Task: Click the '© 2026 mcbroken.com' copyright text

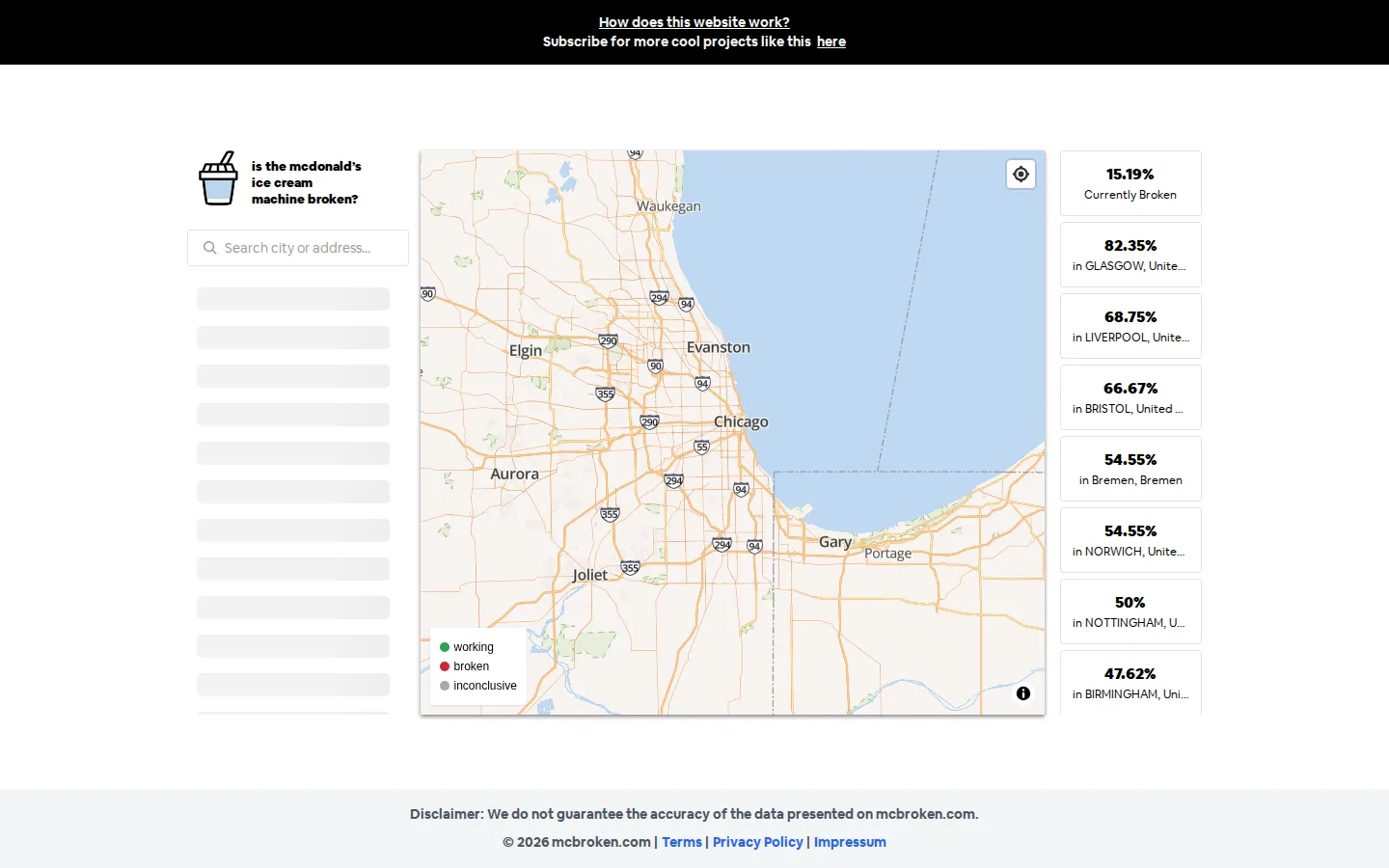Action: (577, 842)
